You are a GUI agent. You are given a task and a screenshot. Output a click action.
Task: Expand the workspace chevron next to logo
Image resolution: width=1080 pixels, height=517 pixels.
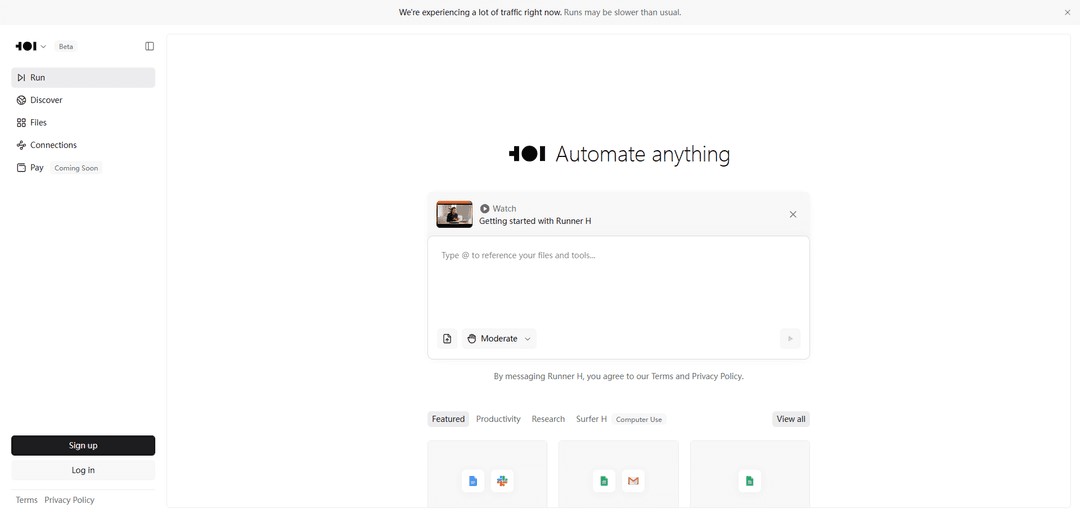(x=43, y=47)
